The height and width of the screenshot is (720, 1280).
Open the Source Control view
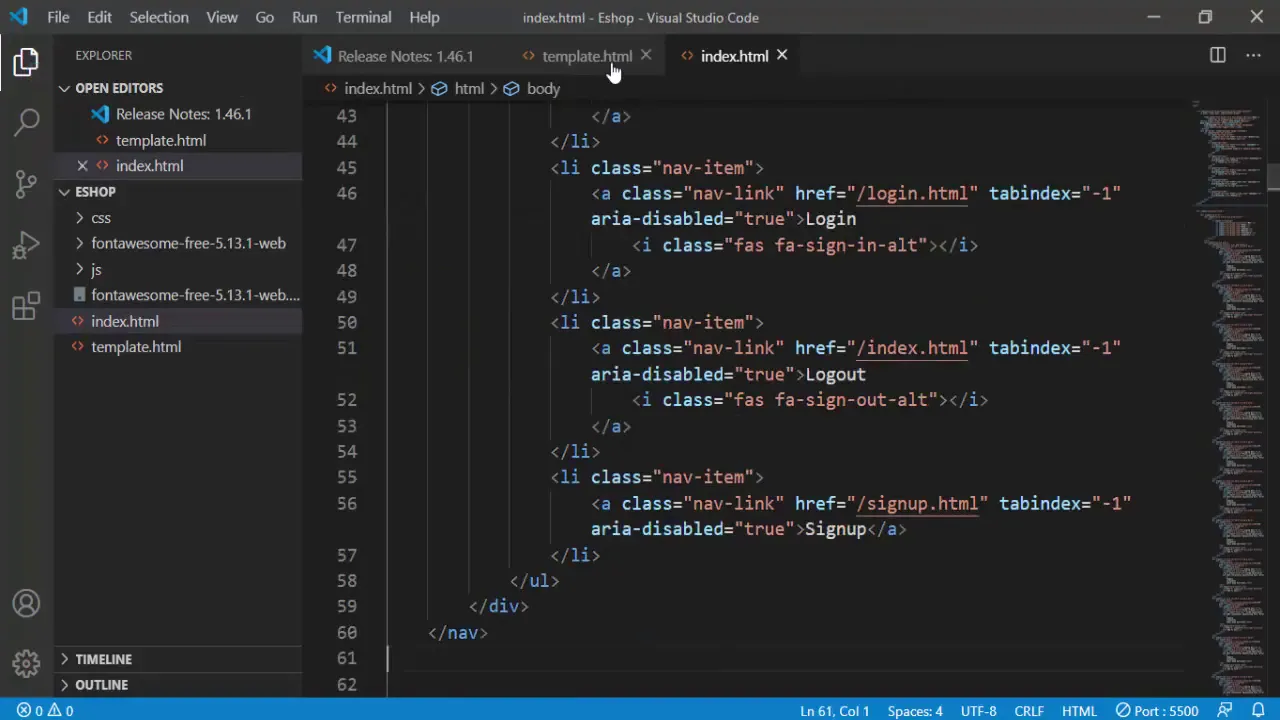pyautogui.click(x=27, y=183)
